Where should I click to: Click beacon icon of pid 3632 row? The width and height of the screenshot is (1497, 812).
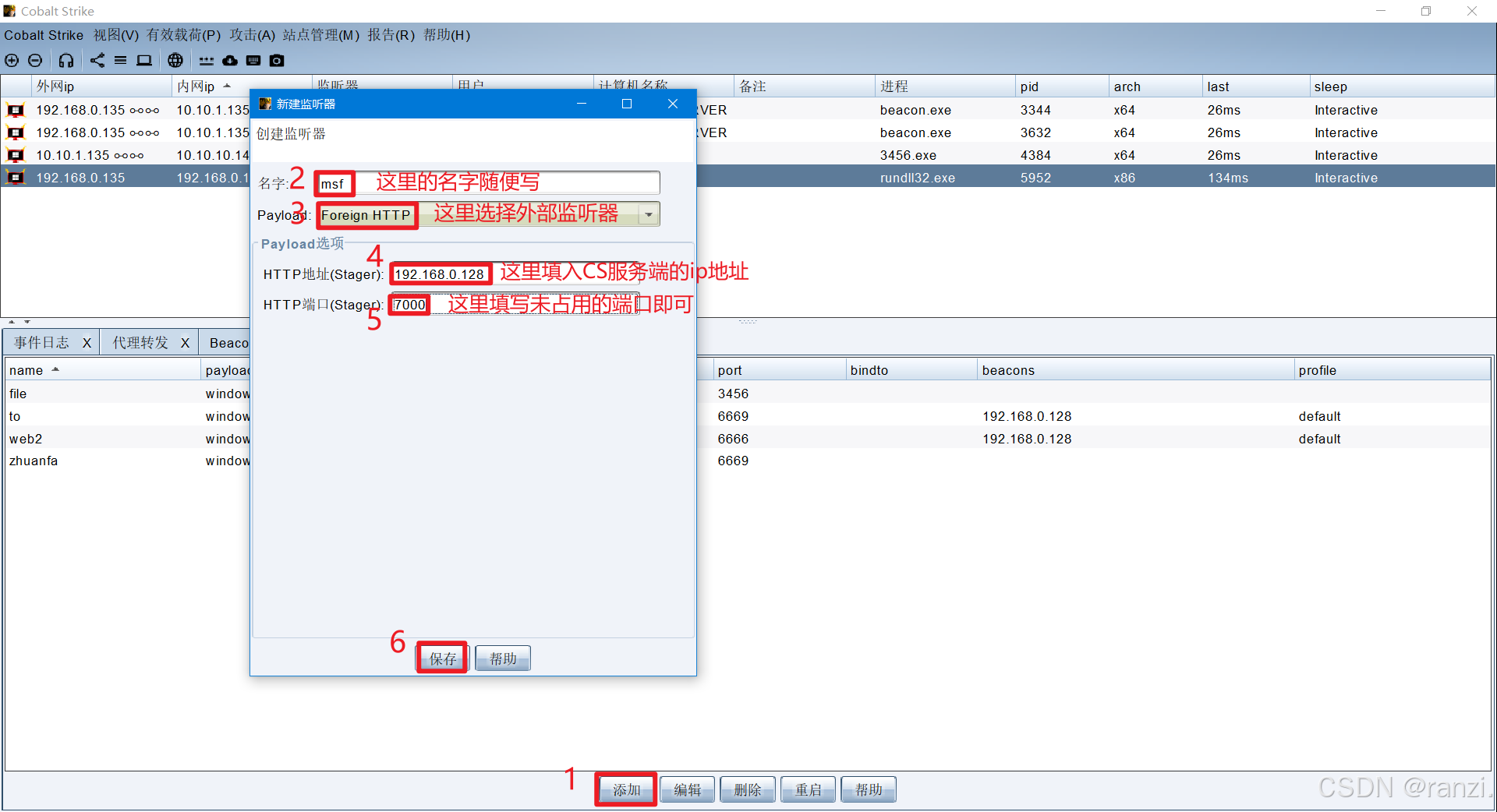tap(16, 132)
